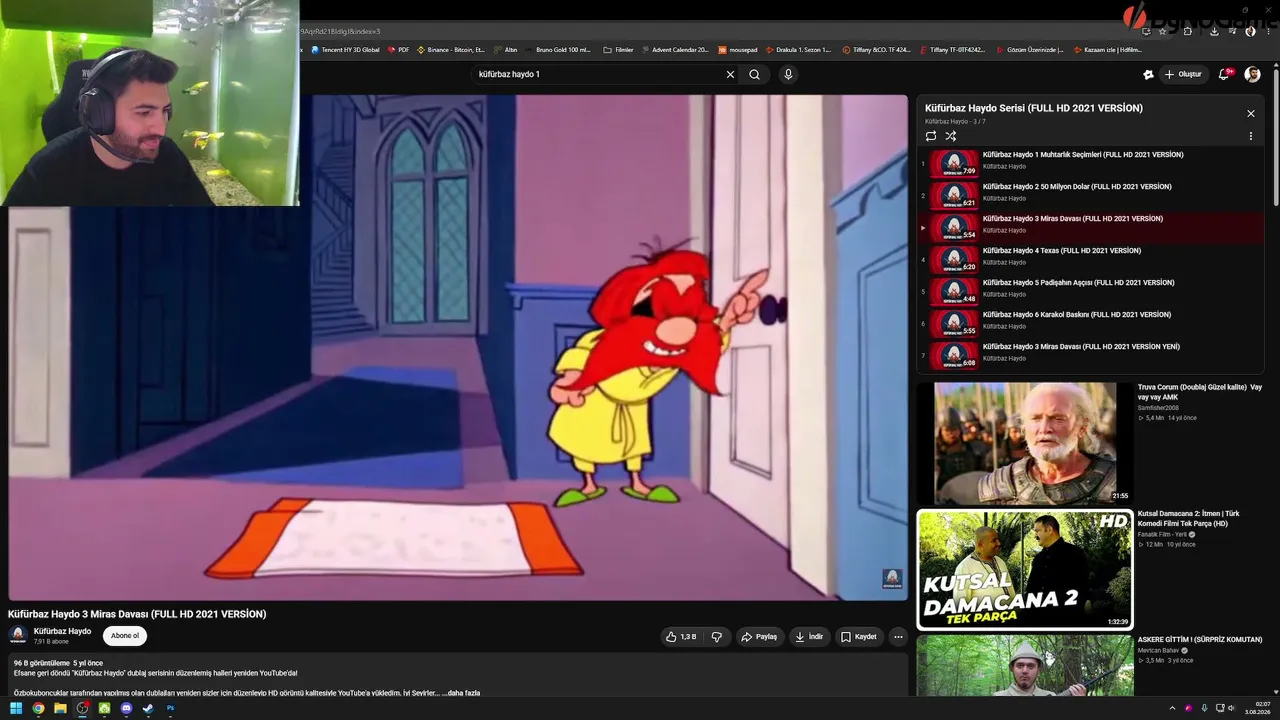Open the Kazaam izle bookmark
This screenshot has width=1280, height=720.
(1108, 49)
